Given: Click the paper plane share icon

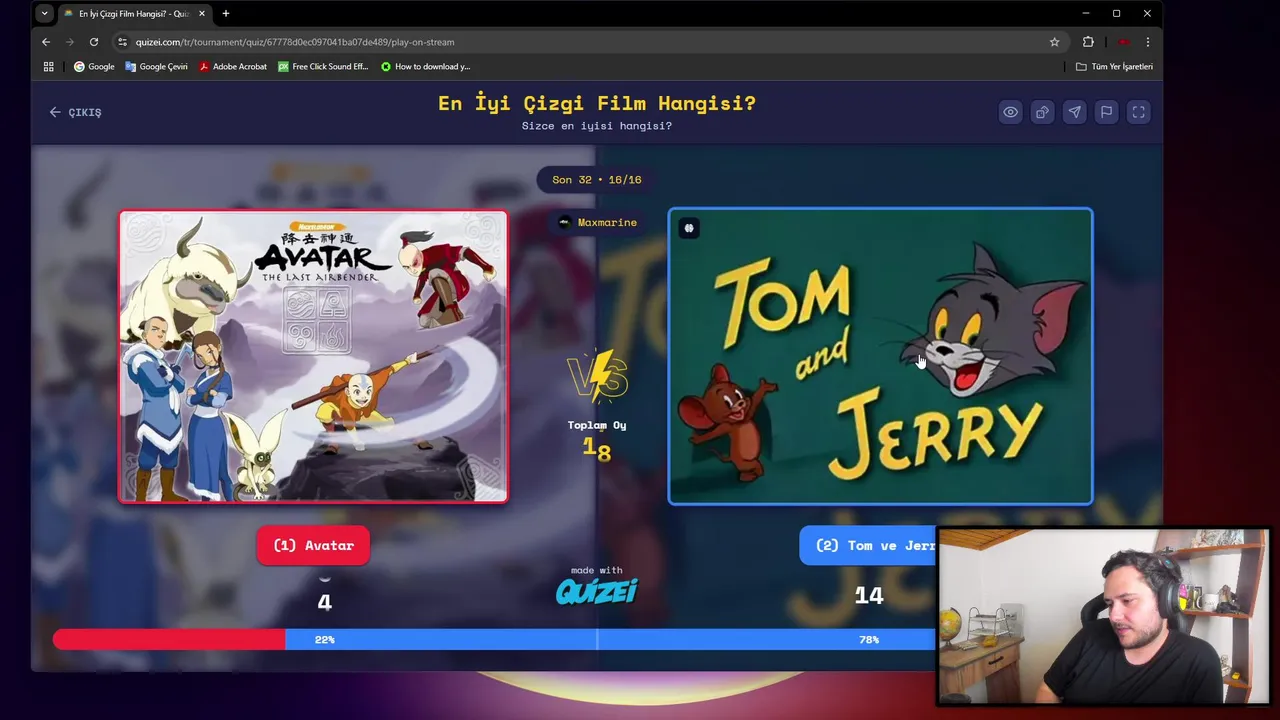Looking at the screenshot, I should point(1074,112).
